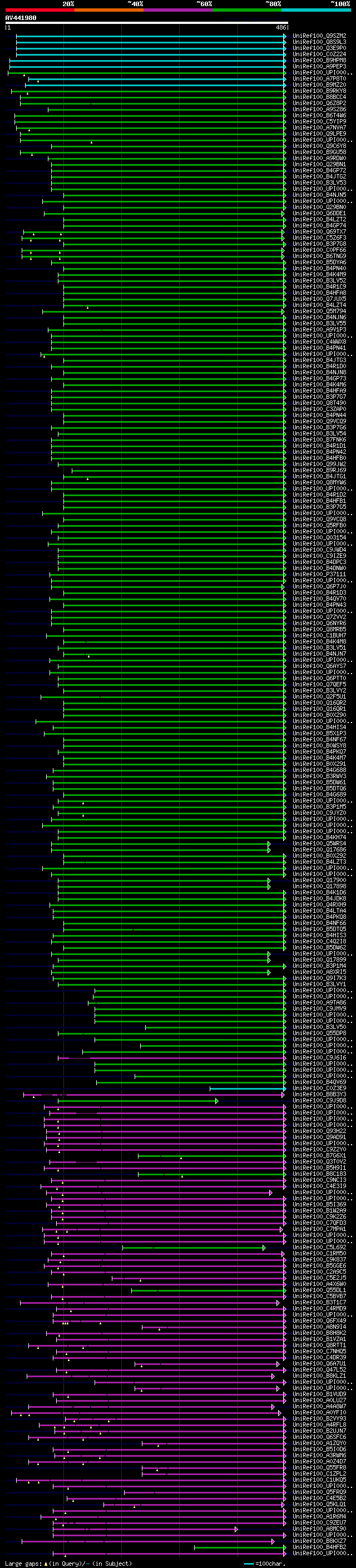Click hit label UniRef100_B3LV53
The height and width of the screenshot is (1568, 356).
pyautogui.click(x=319, y=182)
